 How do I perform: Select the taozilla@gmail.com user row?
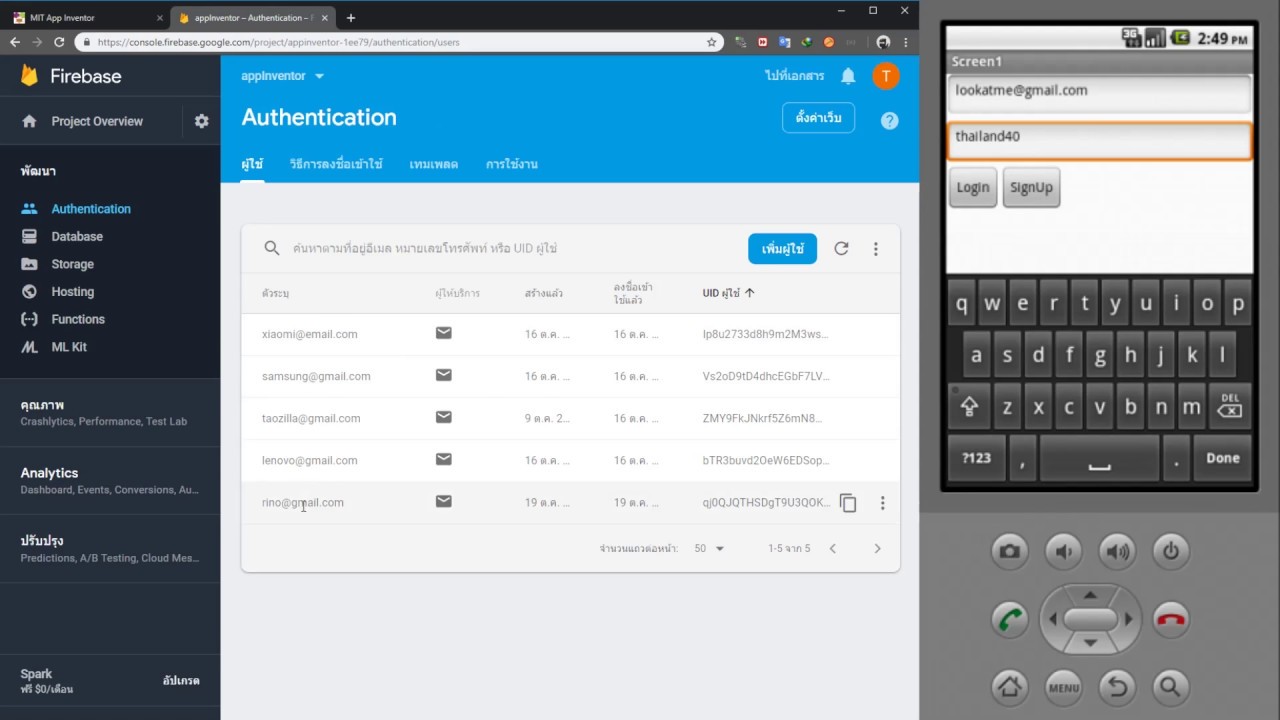[x=570, y=418]
